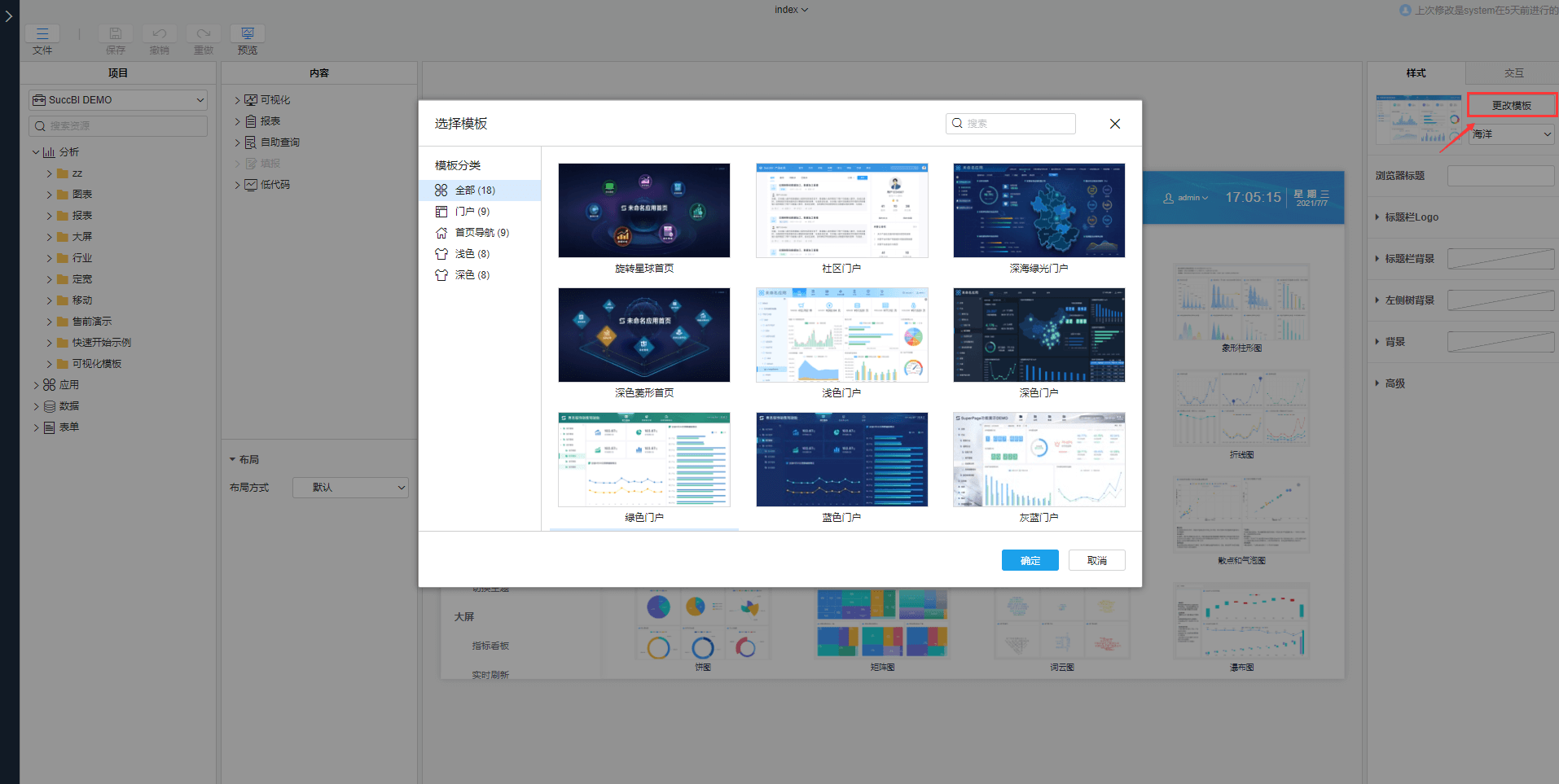The width and height of the screenshot is (1559, 784).
Task: Select the 首页导航 (9) category
Action: 481,233
